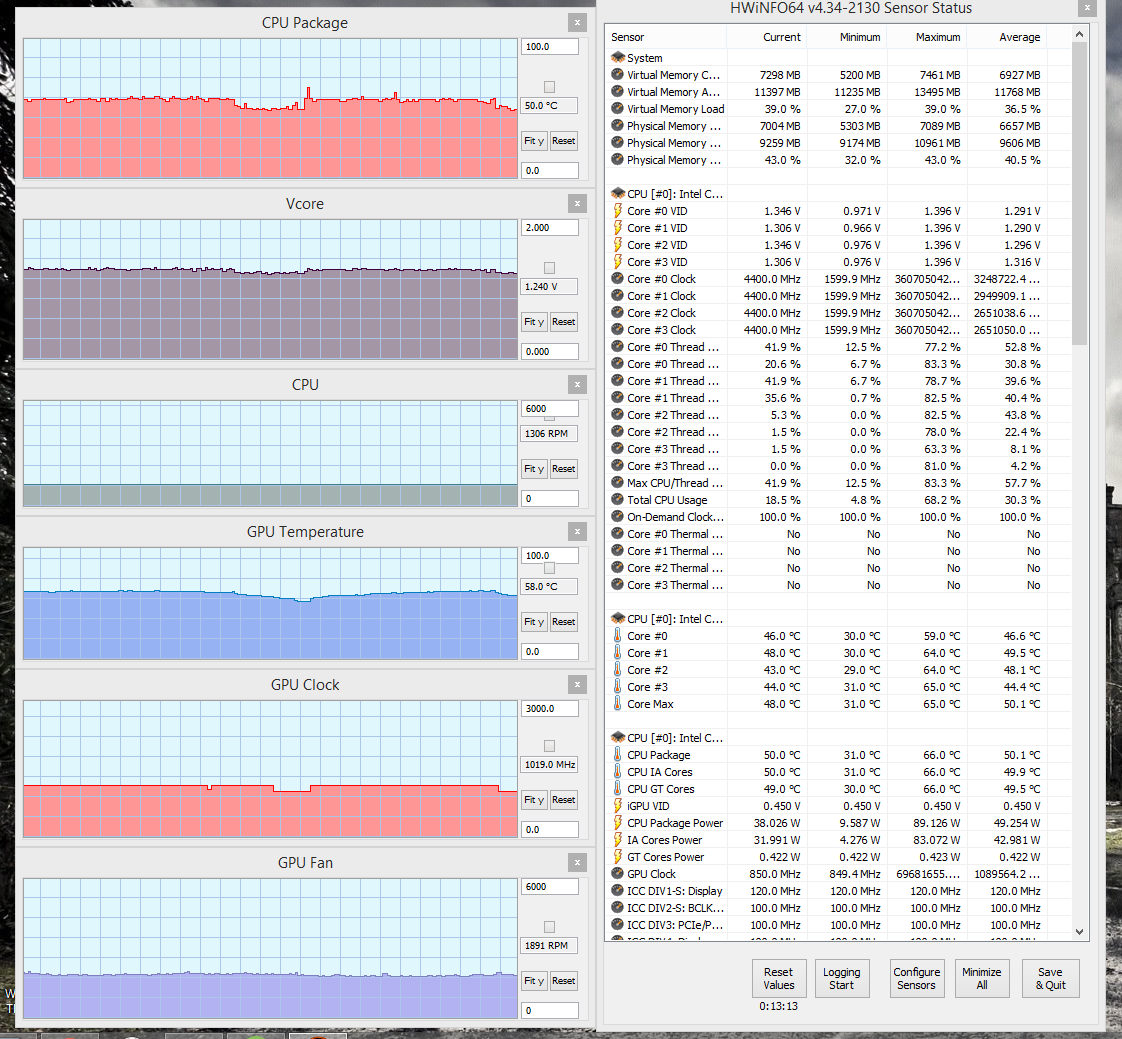Click the Current column header
Image resolution: width=1122 pixels, height=1039 pixels.
(x=767, y=37)
